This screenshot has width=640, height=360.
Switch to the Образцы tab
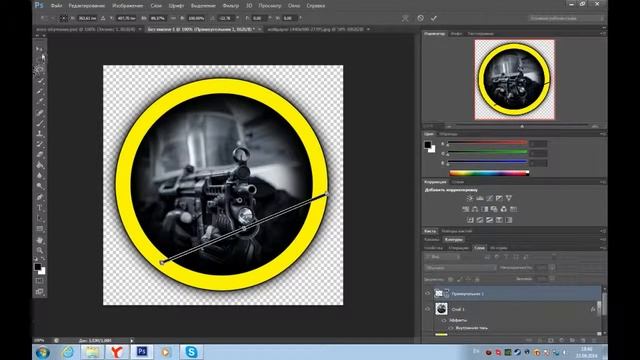point(449,134)
